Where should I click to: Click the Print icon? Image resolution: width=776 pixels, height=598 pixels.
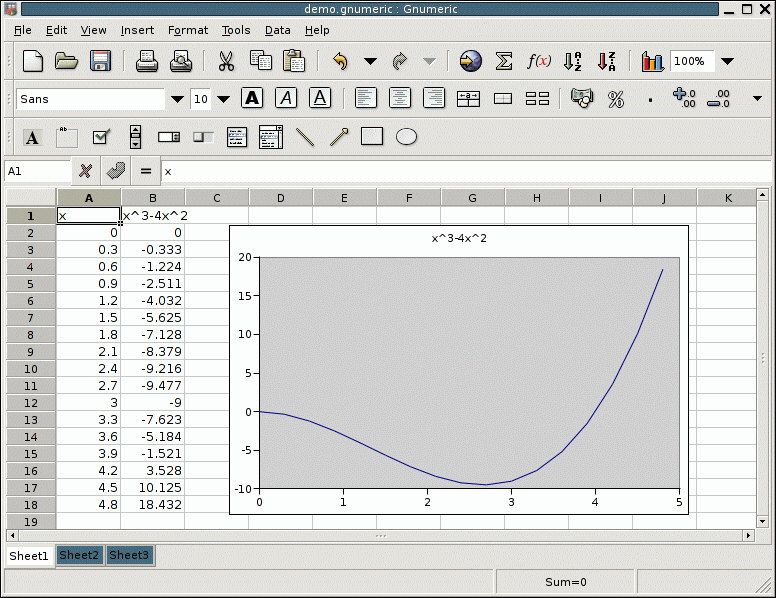(146, 62)
